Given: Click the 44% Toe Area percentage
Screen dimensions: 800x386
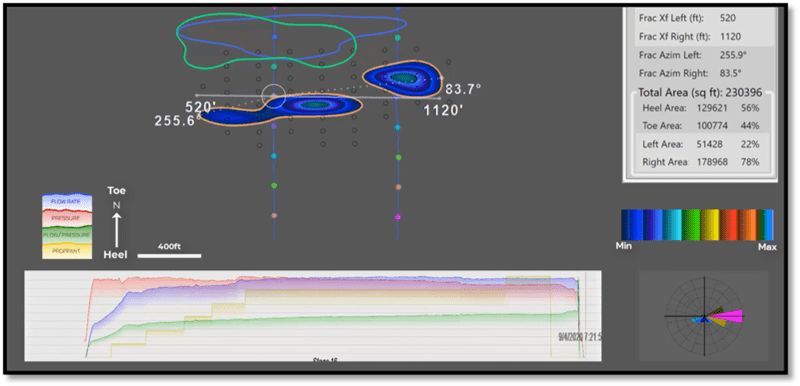Looking at the screenshot, I should pos(751,126).
